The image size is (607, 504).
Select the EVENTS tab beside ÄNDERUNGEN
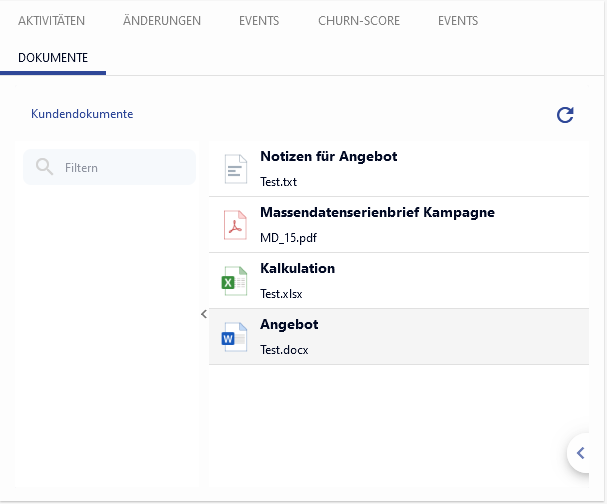[x=259, y=21]
